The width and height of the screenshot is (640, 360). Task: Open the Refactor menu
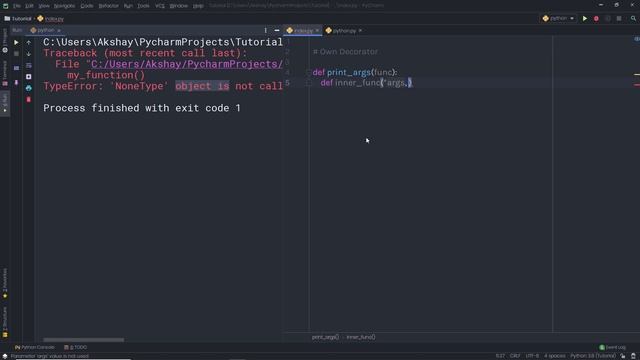click(108, 6)
